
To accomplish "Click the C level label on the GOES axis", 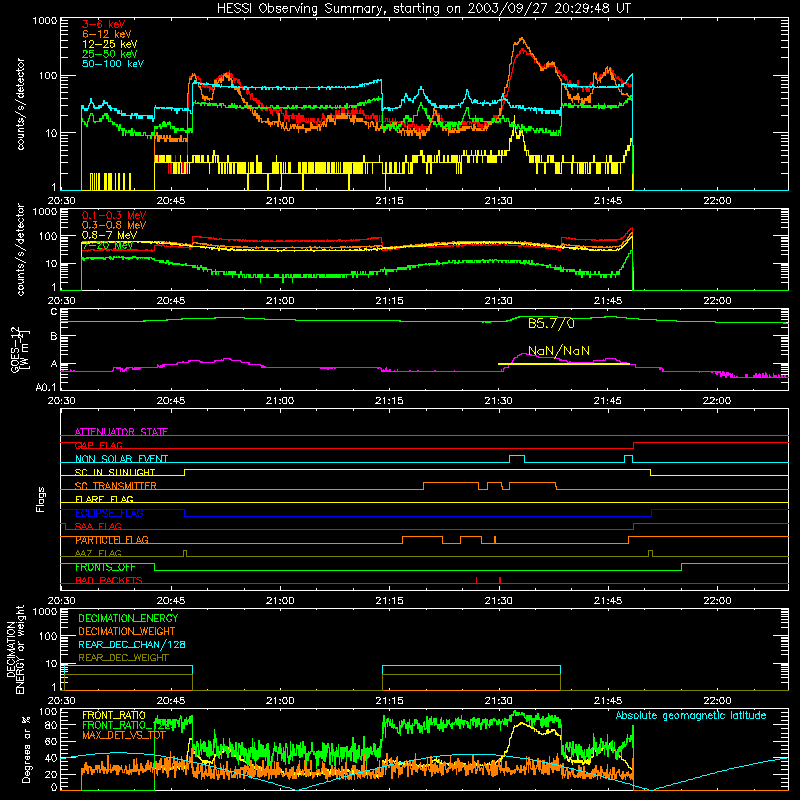I will [54, 312].
